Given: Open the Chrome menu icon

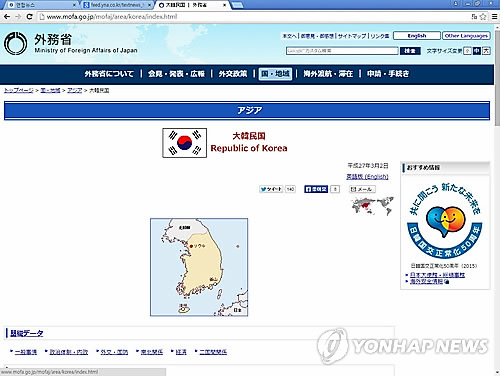Looking at the screenshot, I should point(495,17).
